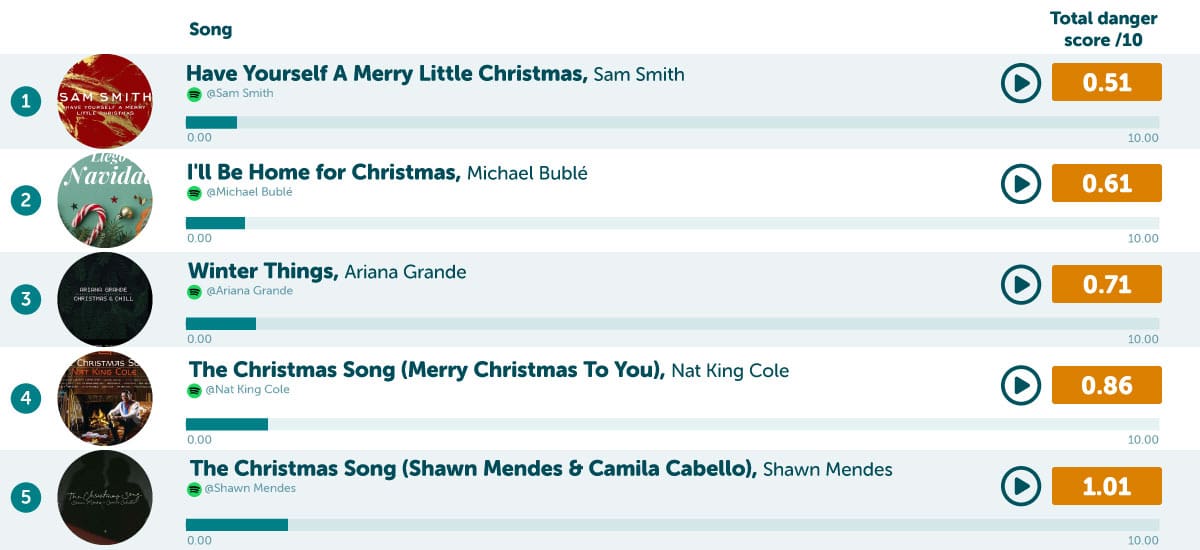The height and width of the screenshot is (550, 1200).
Task: Click Spotify icon beside @Shawn Mendes
Action: coord(194,489)
